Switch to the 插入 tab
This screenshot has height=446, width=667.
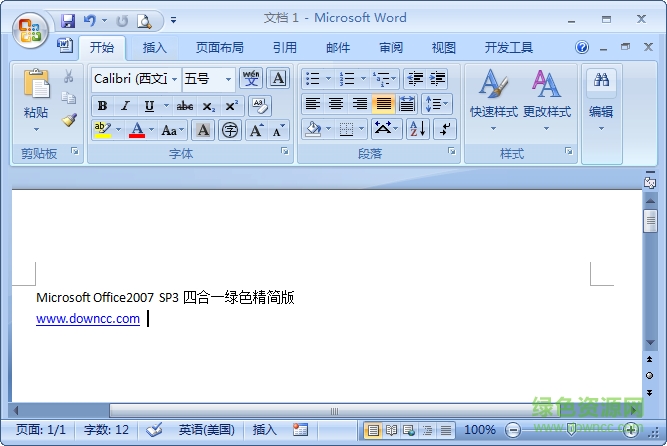(154, 48)
